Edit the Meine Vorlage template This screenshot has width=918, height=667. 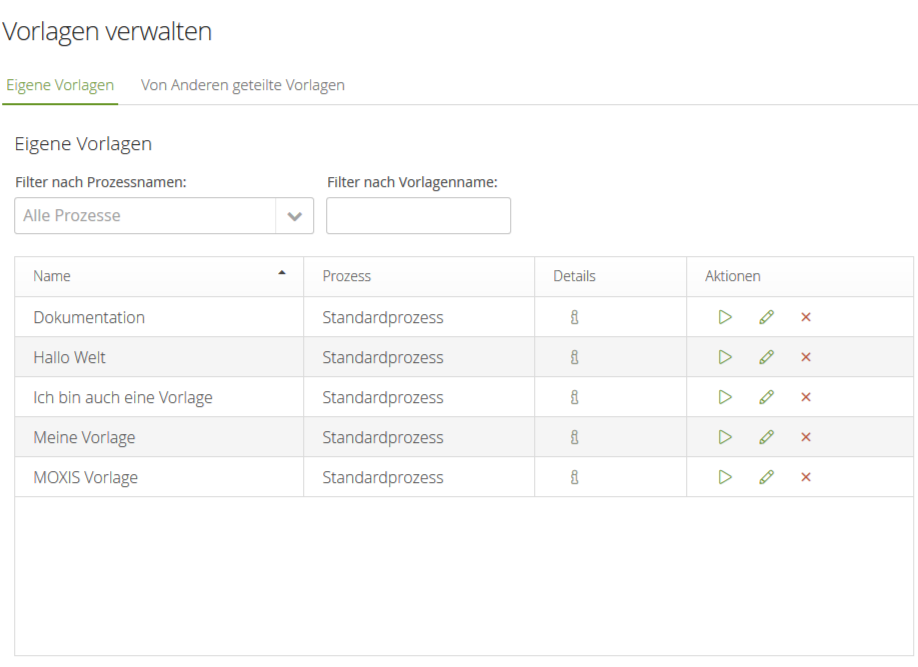point(766,437)
